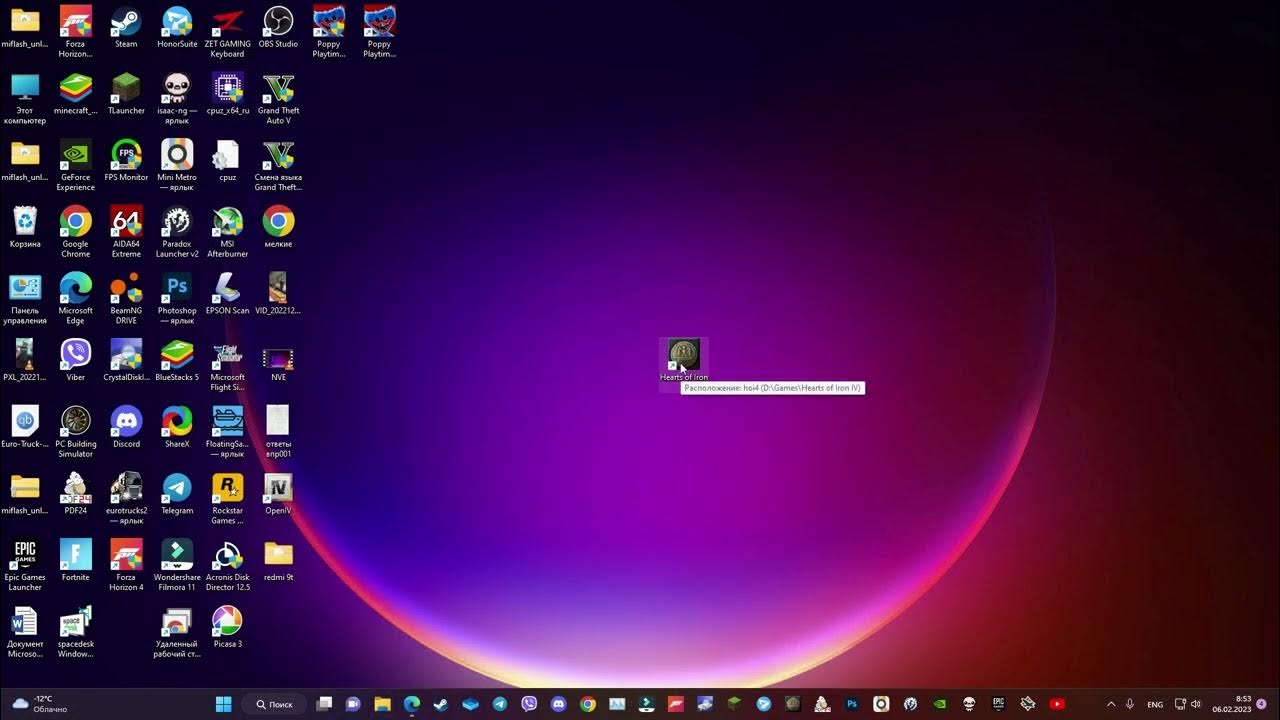Select the TLauncher desktop icon

tap(126, 94)
